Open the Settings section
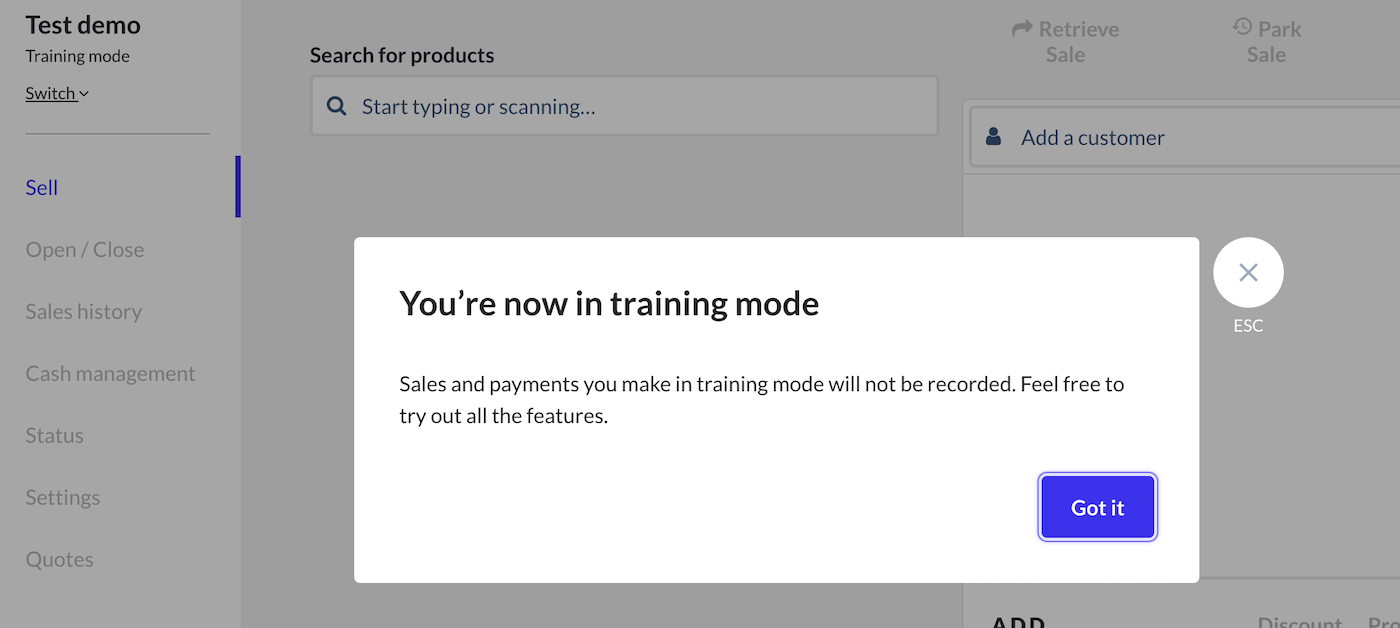This screenshot has width=1400, height=628. [62, 497]
